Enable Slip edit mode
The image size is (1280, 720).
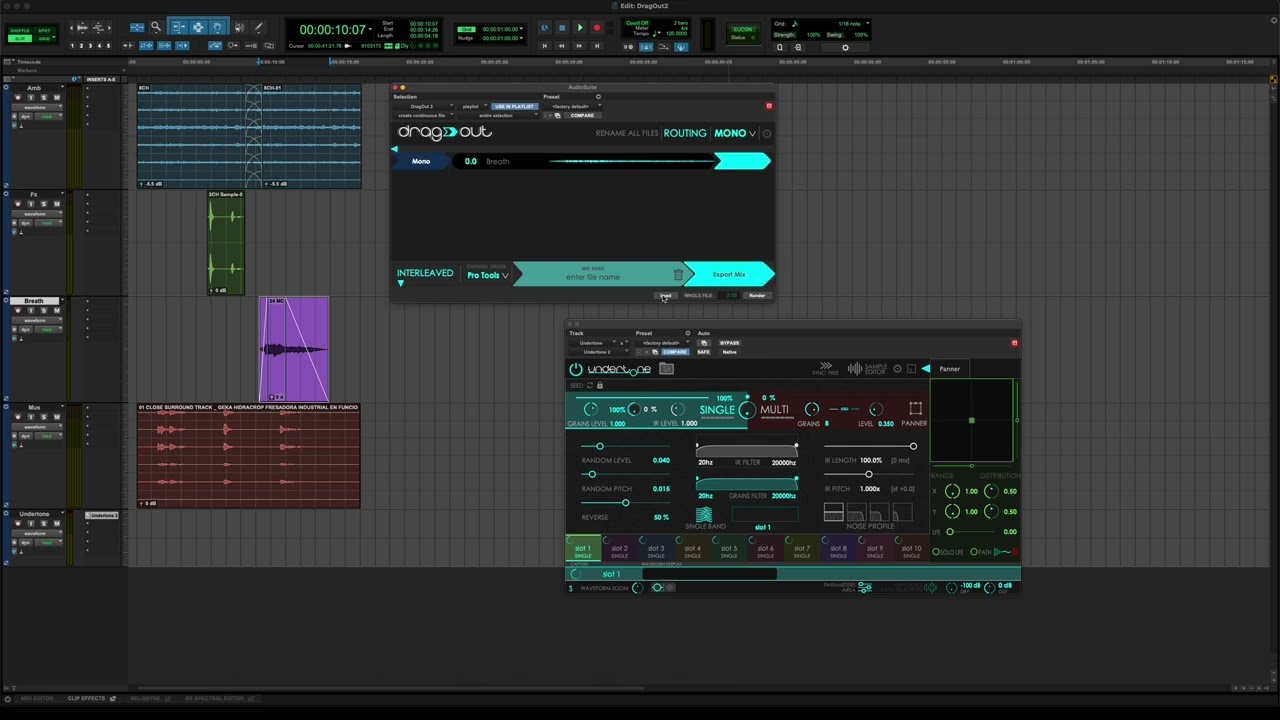coord(19,38)
